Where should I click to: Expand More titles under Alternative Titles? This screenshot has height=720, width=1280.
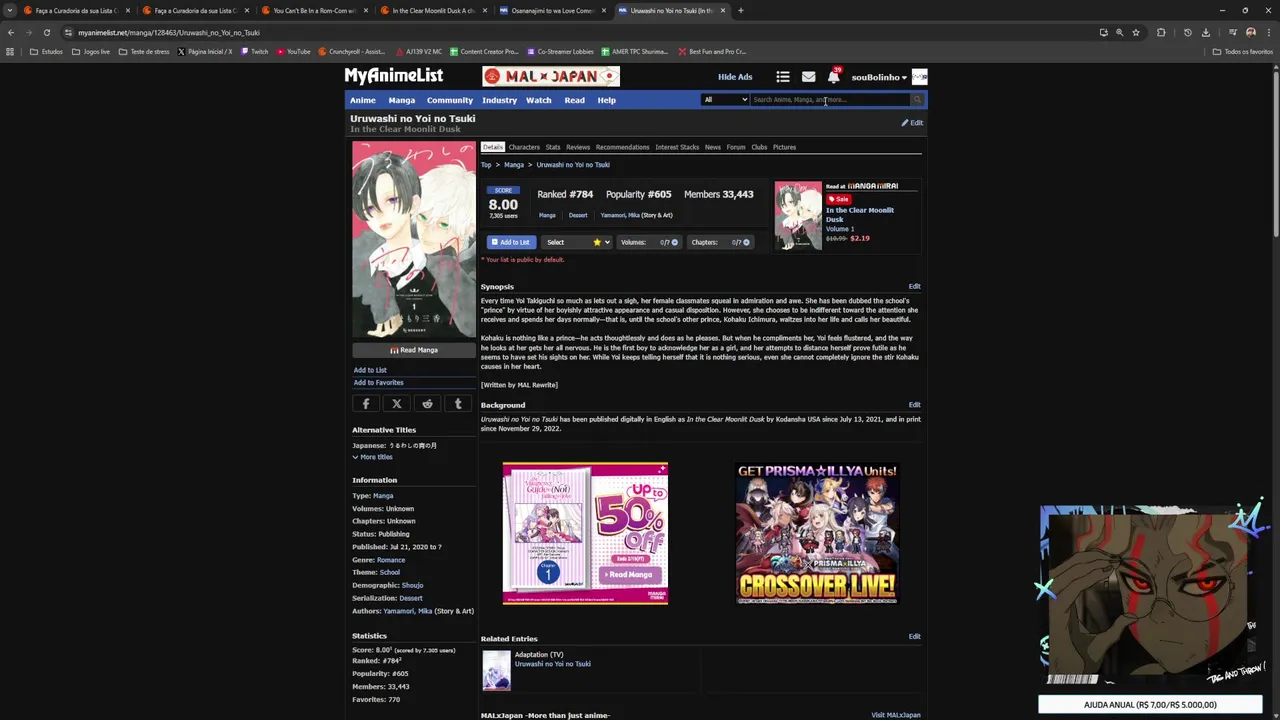(372, 457)
